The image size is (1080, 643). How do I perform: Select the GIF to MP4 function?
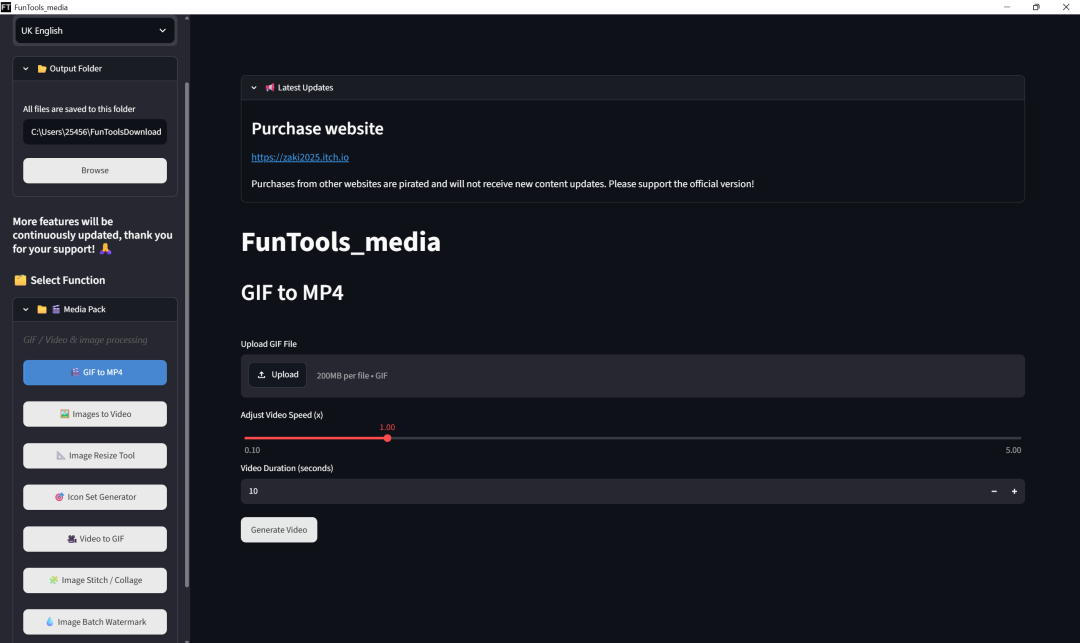point(95,372)
